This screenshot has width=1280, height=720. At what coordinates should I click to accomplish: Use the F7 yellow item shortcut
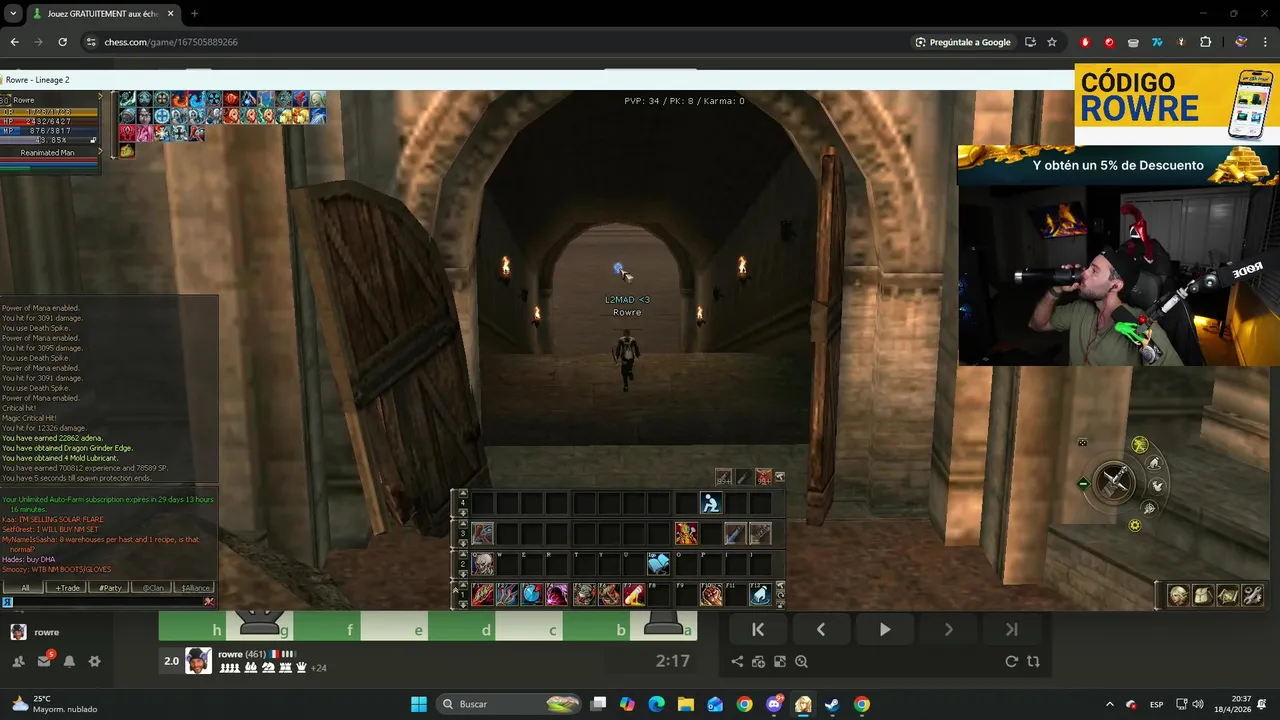pos(635,596)
